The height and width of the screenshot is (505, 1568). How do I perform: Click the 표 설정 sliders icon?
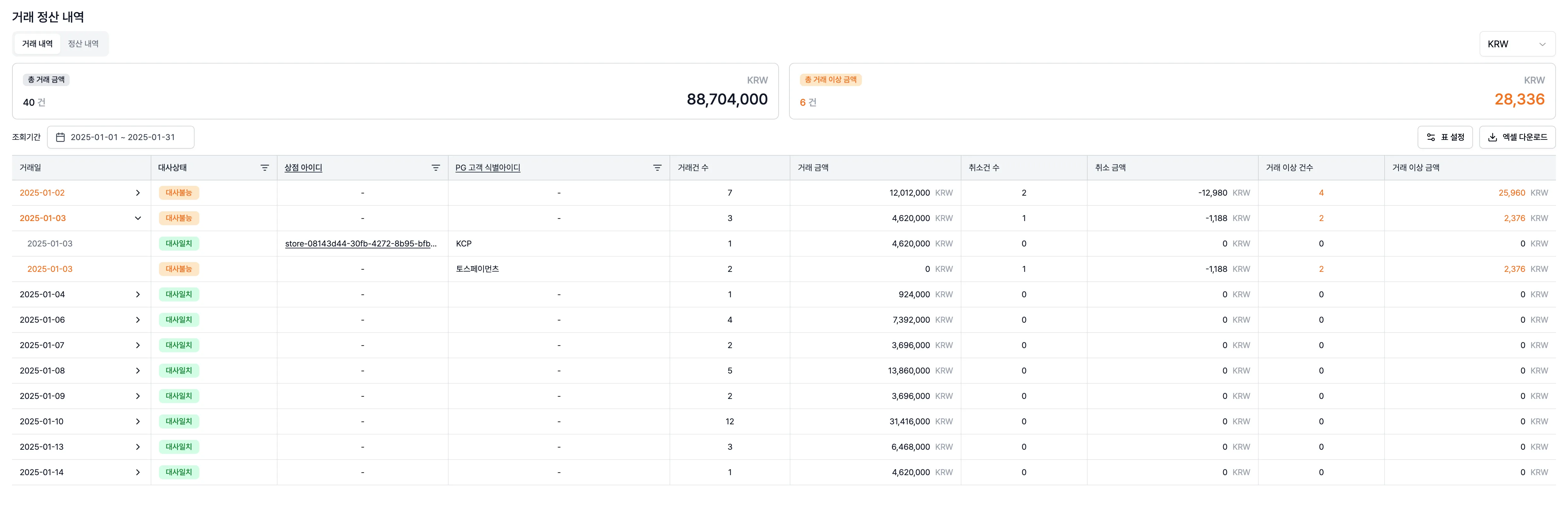click(x=1430, y=138)
